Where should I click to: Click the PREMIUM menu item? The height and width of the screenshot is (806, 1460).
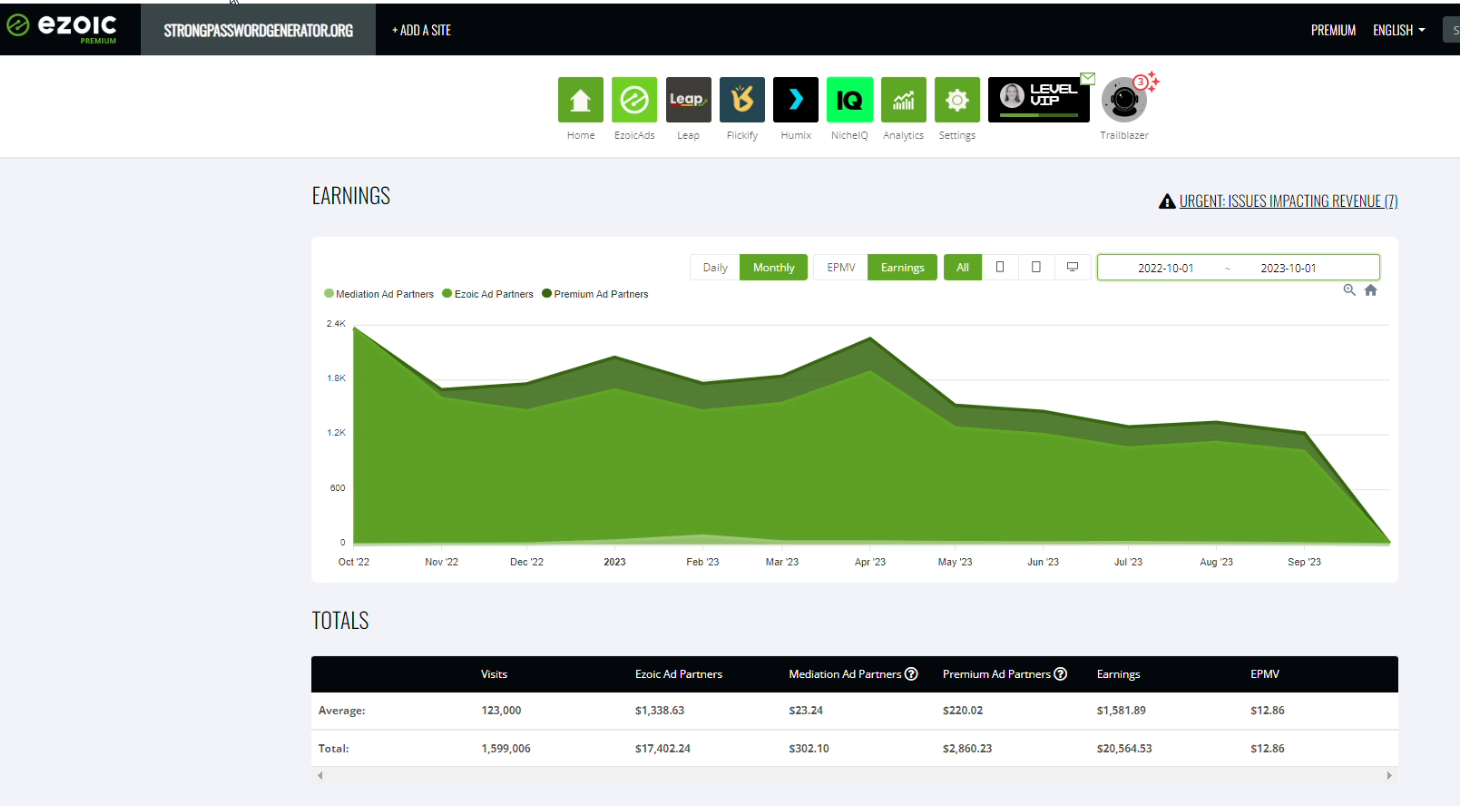1333,30
